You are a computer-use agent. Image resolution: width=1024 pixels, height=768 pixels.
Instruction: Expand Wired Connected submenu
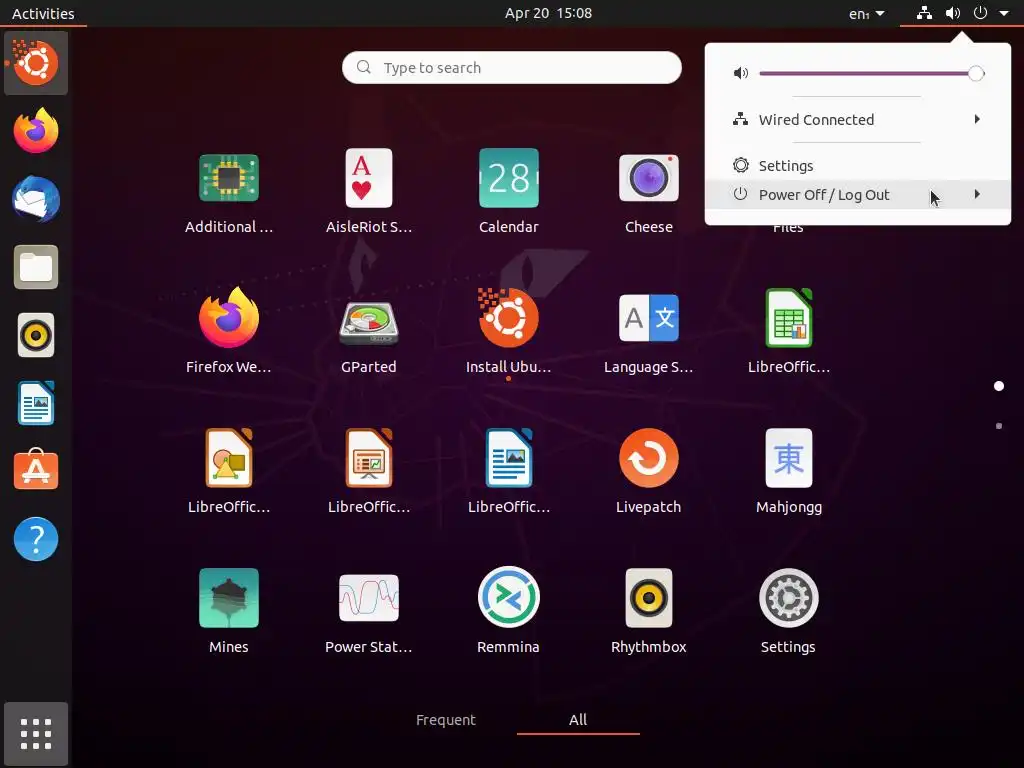pyautogui.click(x=857, y=120)
